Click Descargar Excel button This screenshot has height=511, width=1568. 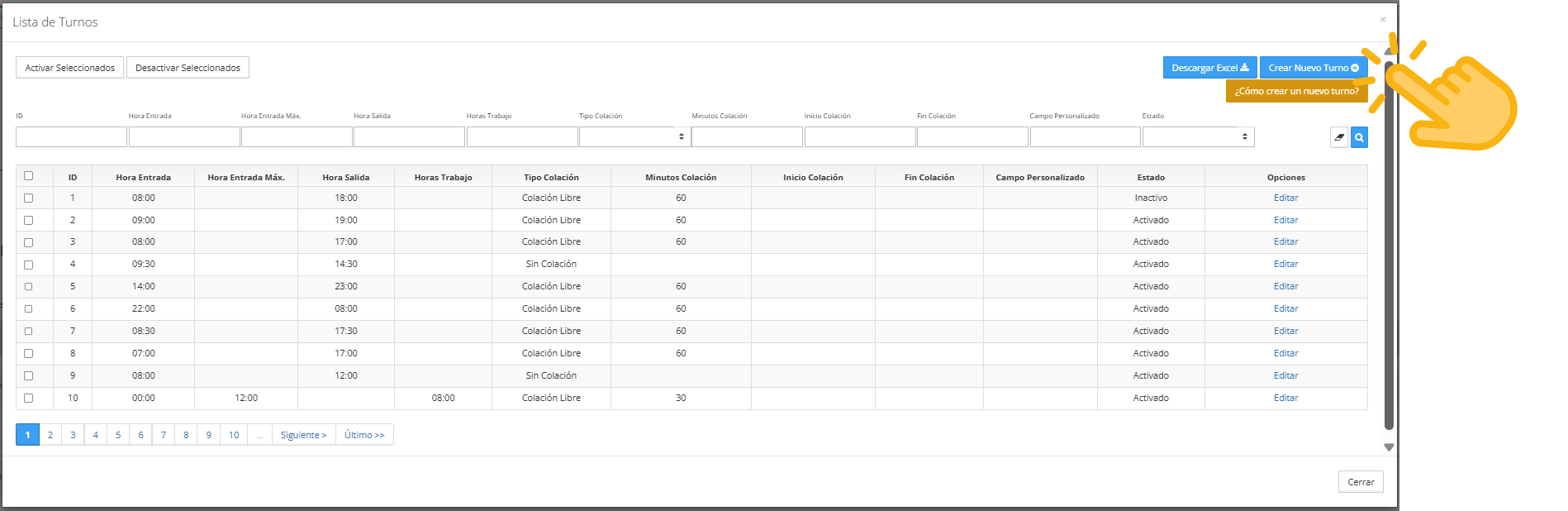click(1209, 68)
